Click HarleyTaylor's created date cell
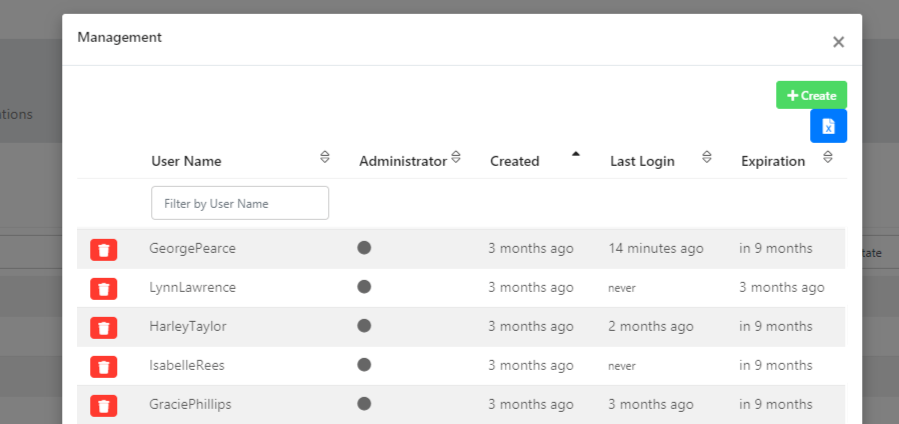The width and height of the screenshot is (899, 424). coord(531,327)
